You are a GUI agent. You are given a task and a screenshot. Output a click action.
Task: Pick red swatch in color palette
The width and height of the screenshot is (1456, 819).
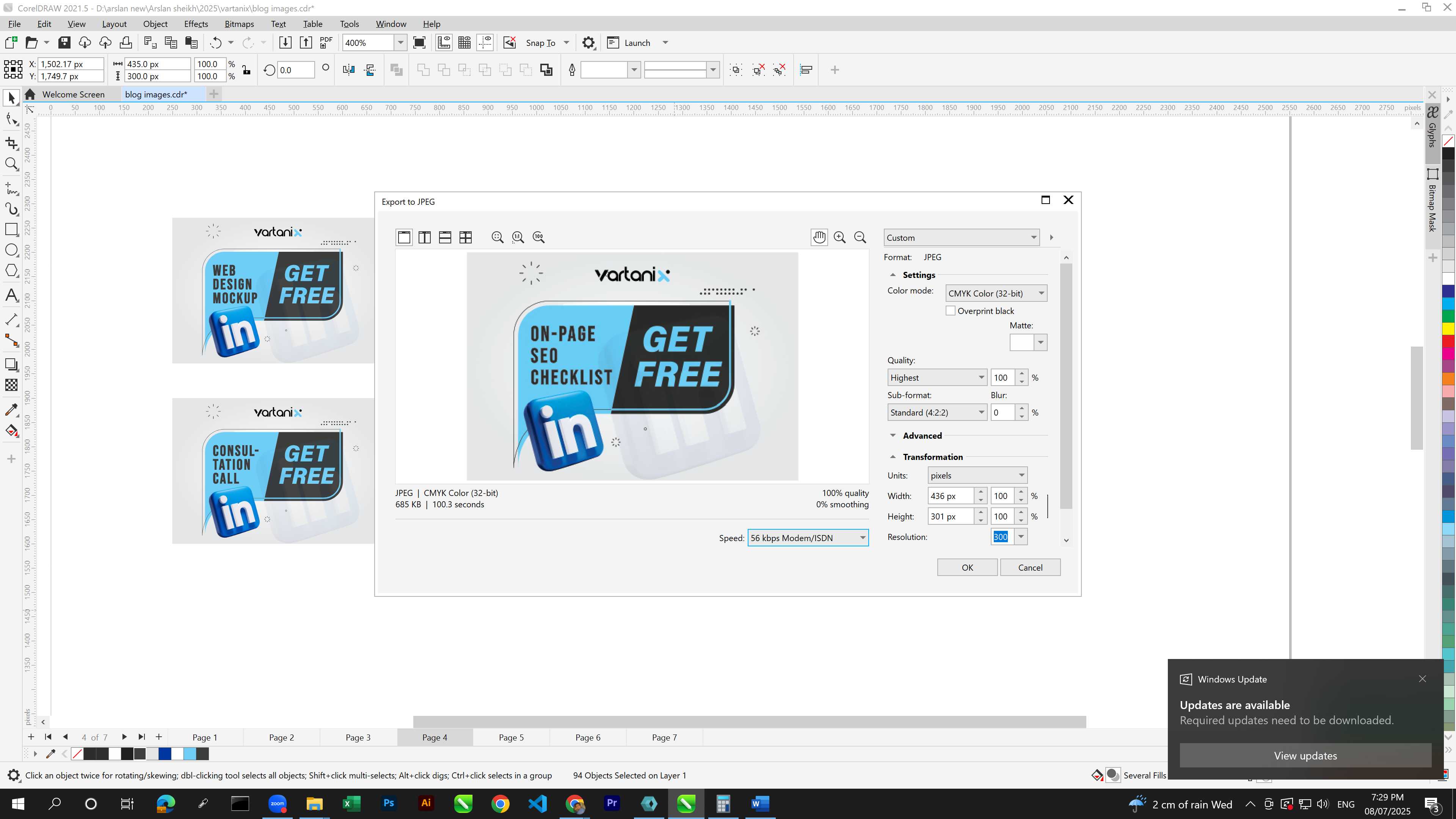1448,342
